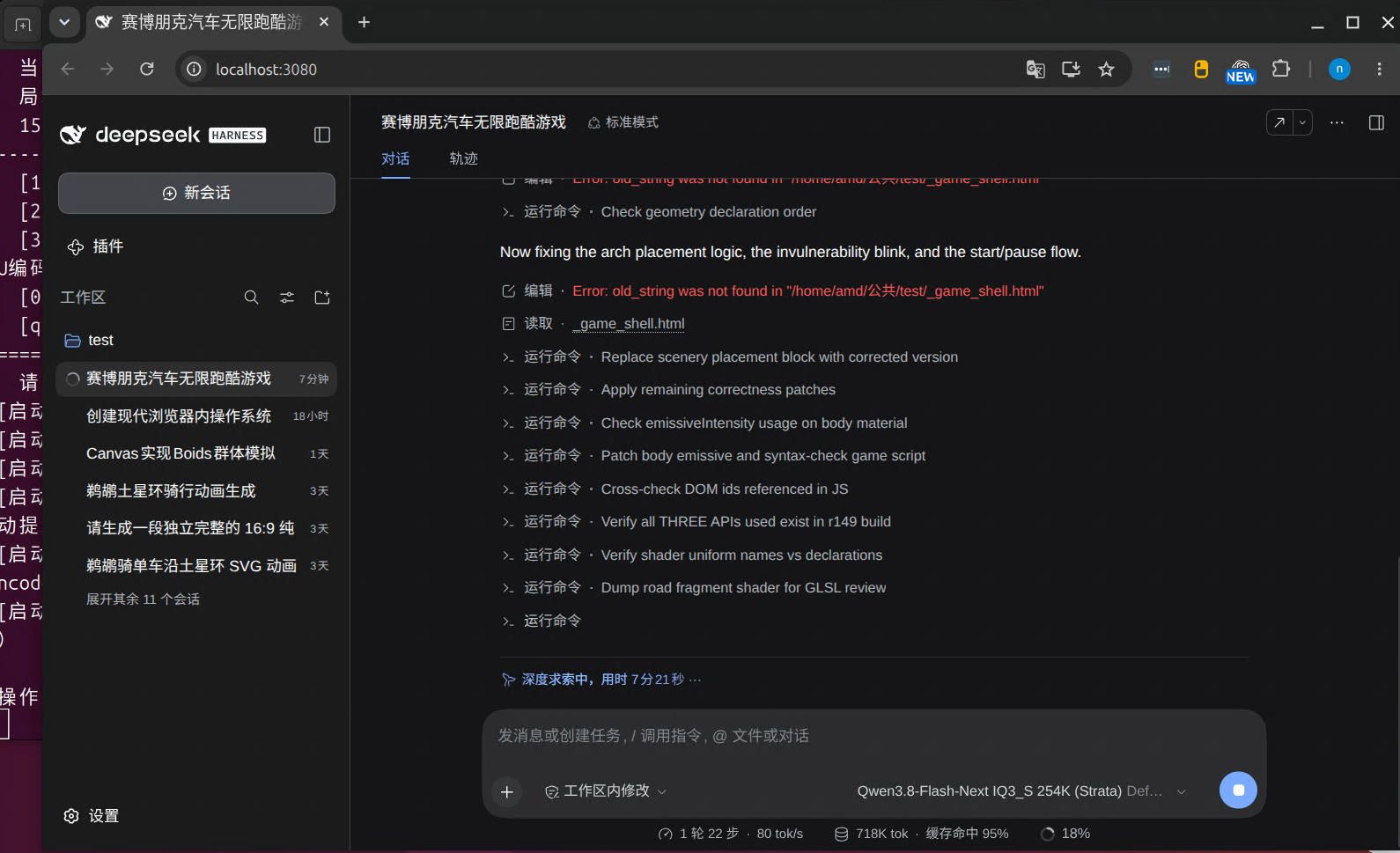Collapse the deepseek sidebar panel icon
The width and height of the screenshot is (1400, 853).
click(322, 135)
